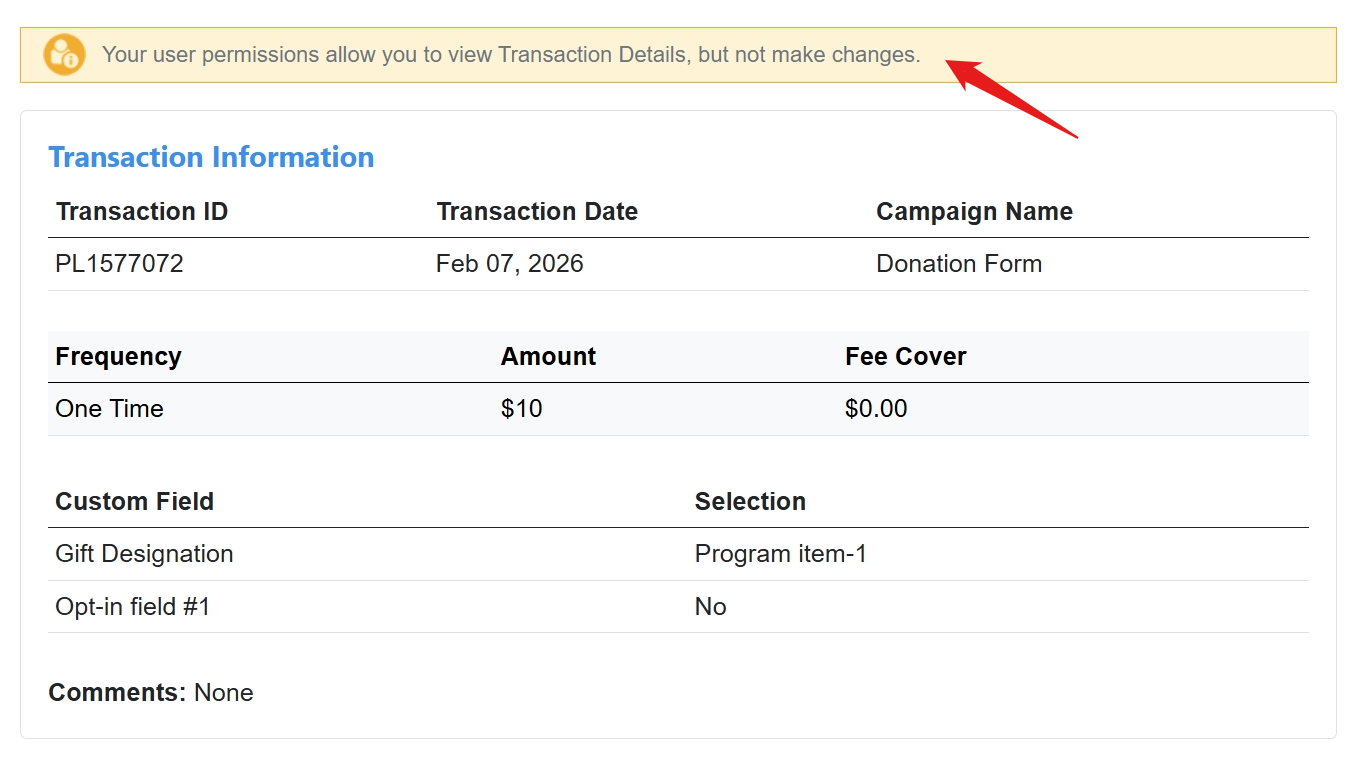Click the Opt-in field #1 row

[x=678, y=607]
